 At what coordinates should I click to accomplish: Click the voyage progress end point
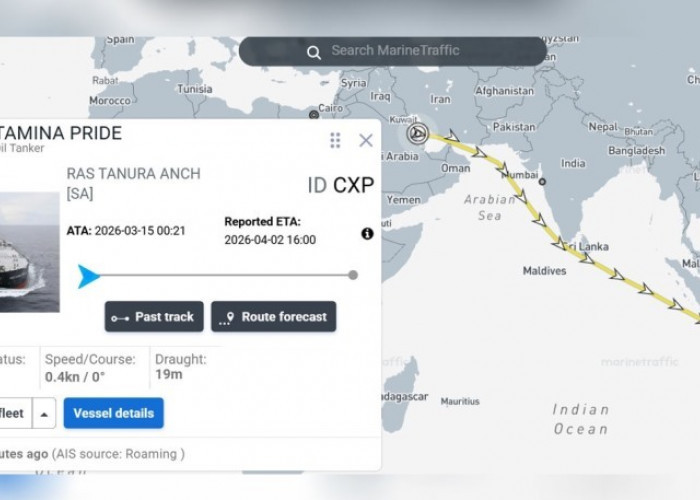tap(353, 275)
